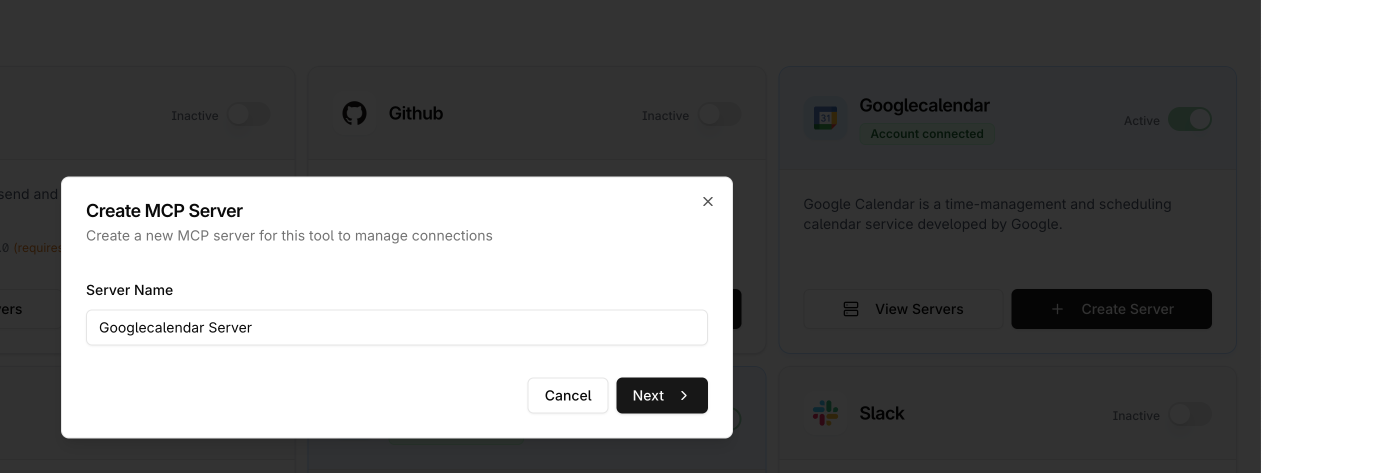
Task: Click the Account connected badge
Action: coord(927,134)
